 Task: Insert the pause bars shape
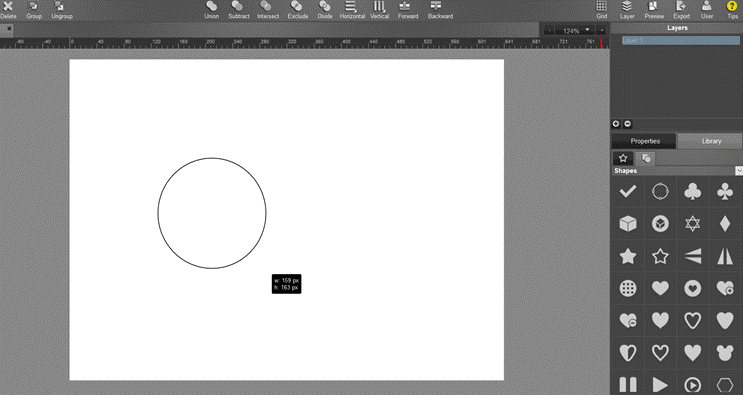click(x=627, y=384)
